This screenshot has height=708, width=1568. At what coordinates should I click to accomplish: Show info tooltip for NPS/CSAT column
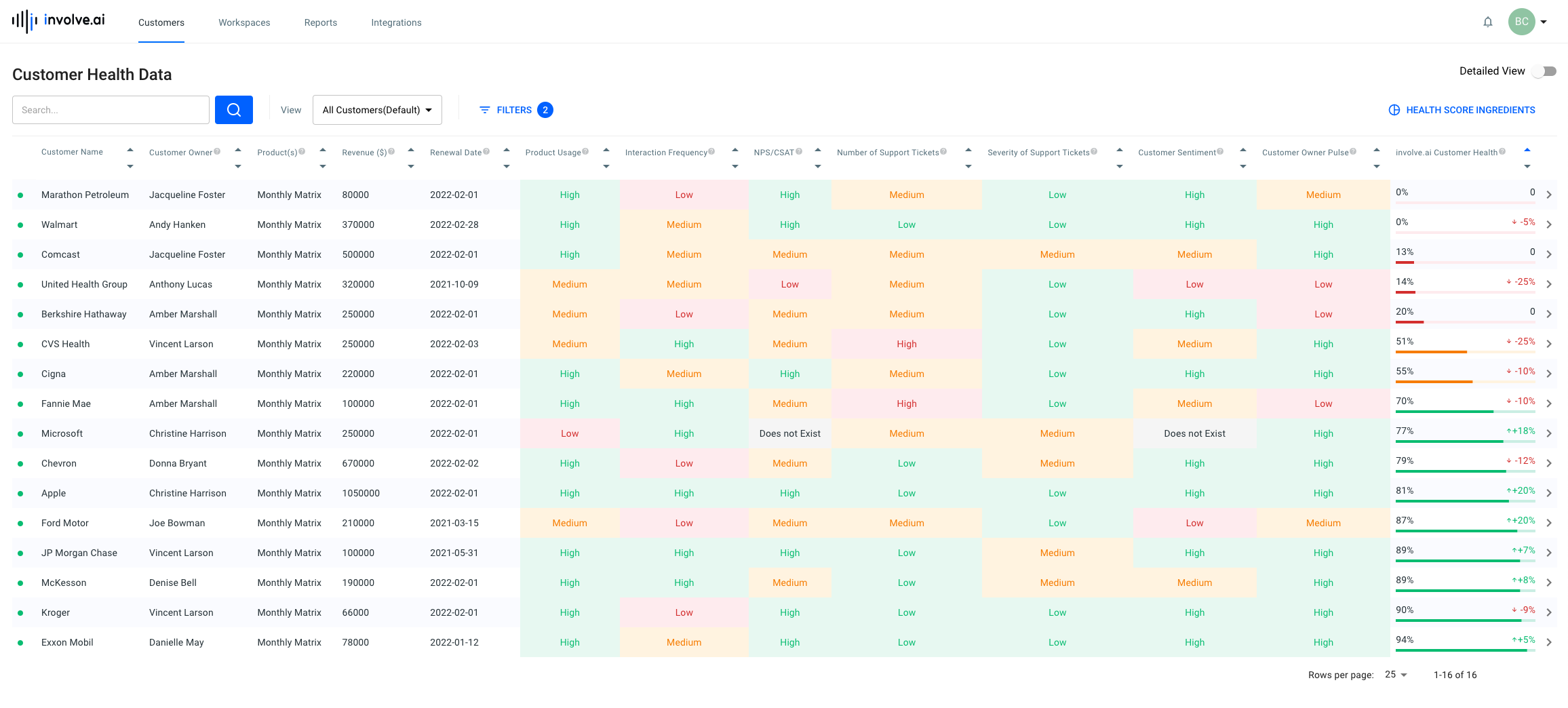pos(799,151)
